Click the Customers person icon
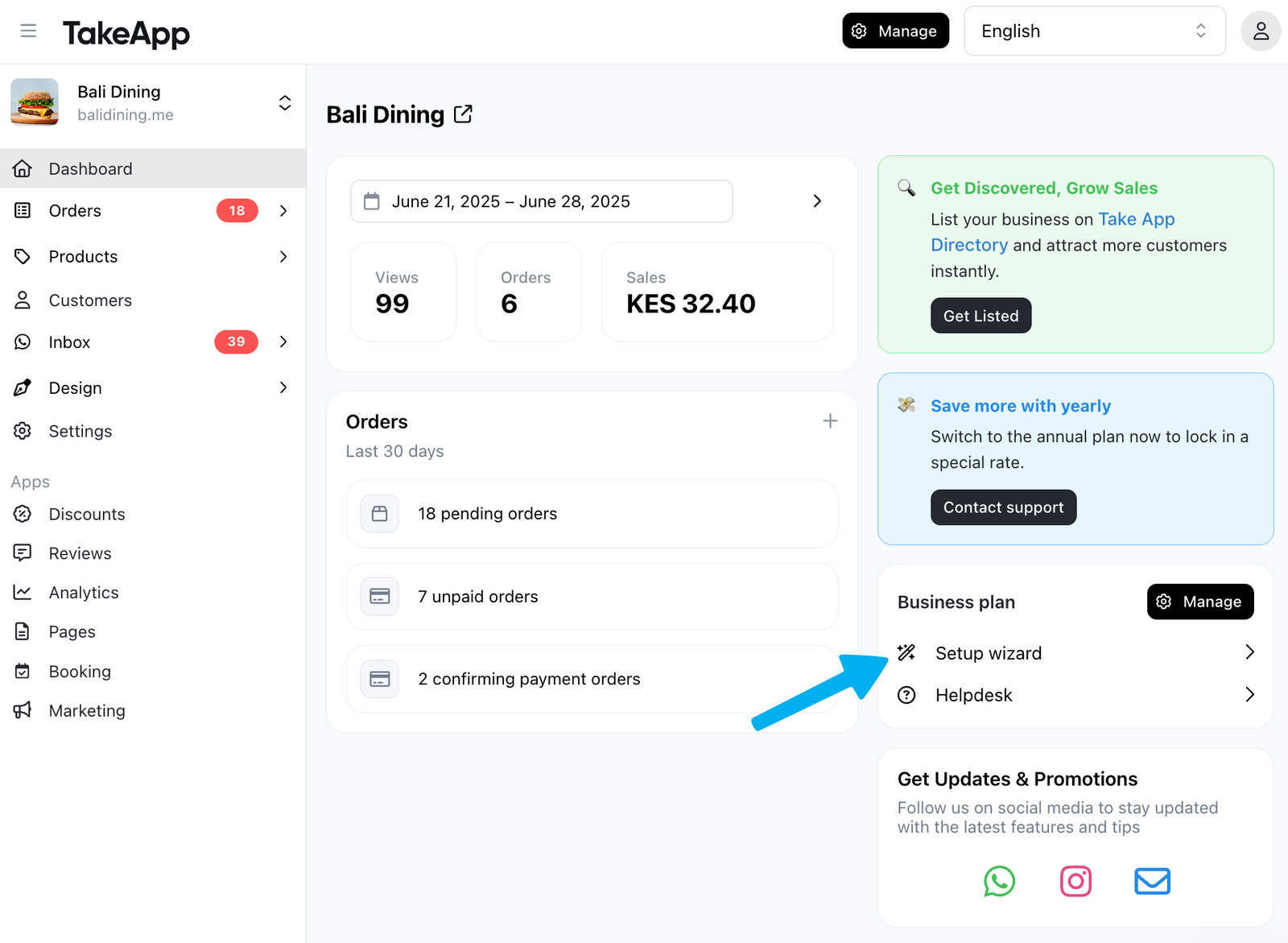The width and height of the screenshot is (1288, 943). [23, 300]
